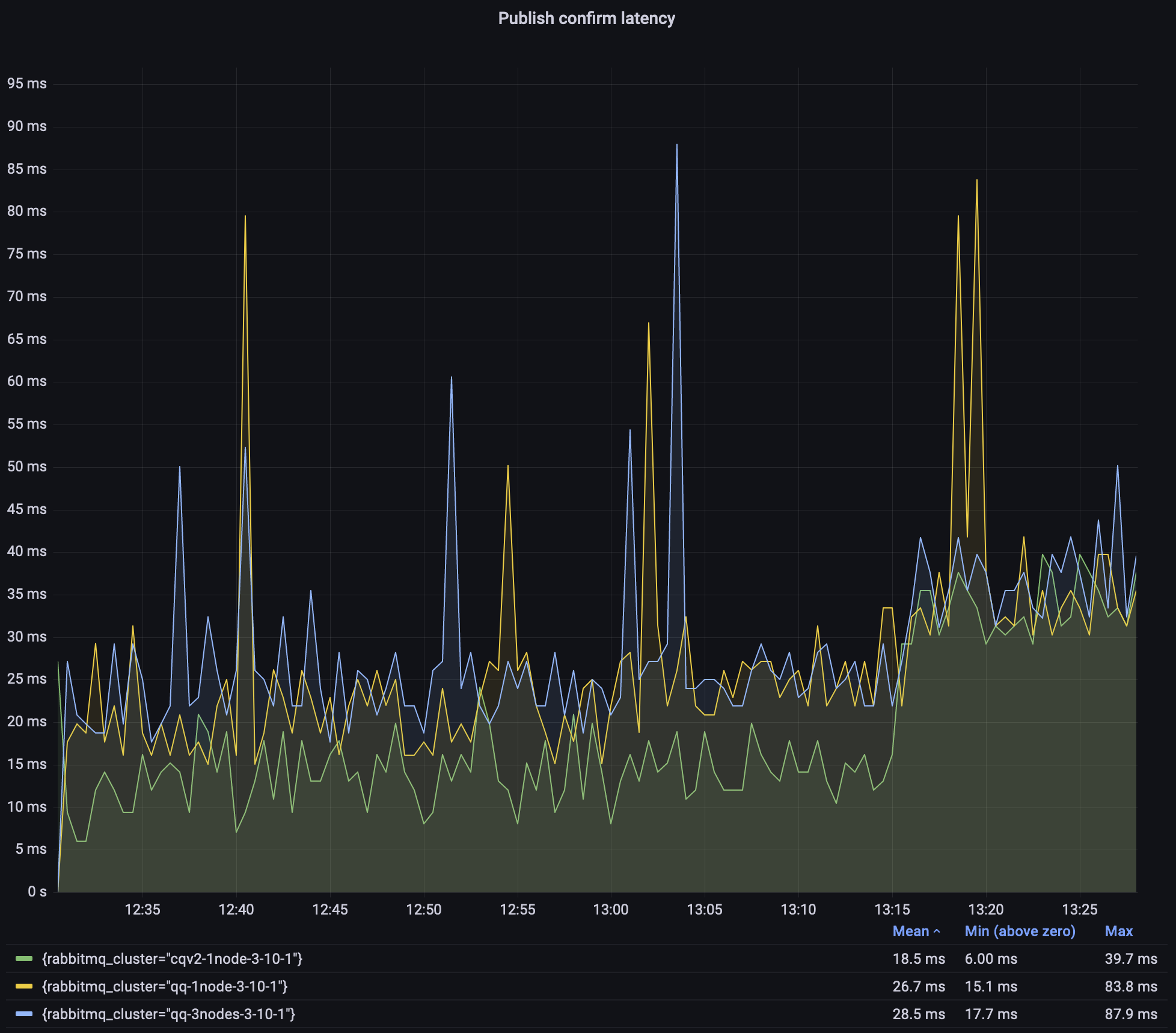The image size is (1176, 1033).
Task: Click the 50 ms y-axis label
Action: point(26,467)
